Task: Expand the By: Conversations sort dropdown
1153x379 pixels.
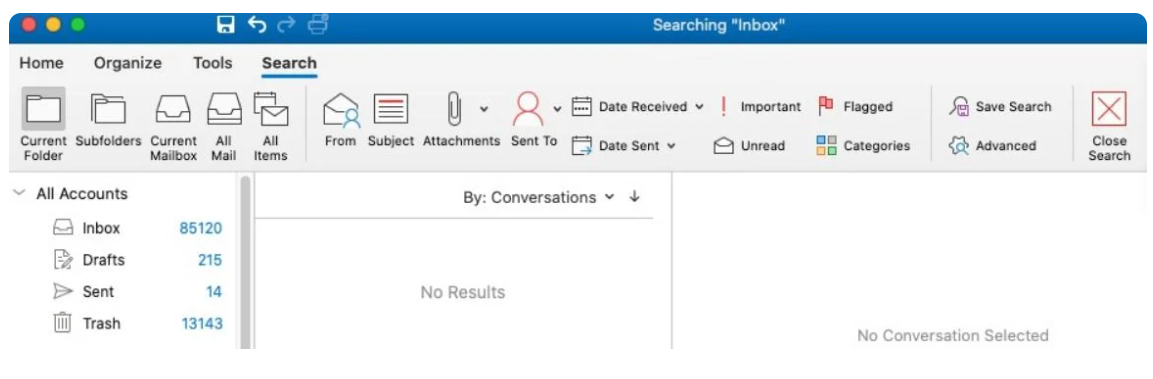Action: point(538,197)
